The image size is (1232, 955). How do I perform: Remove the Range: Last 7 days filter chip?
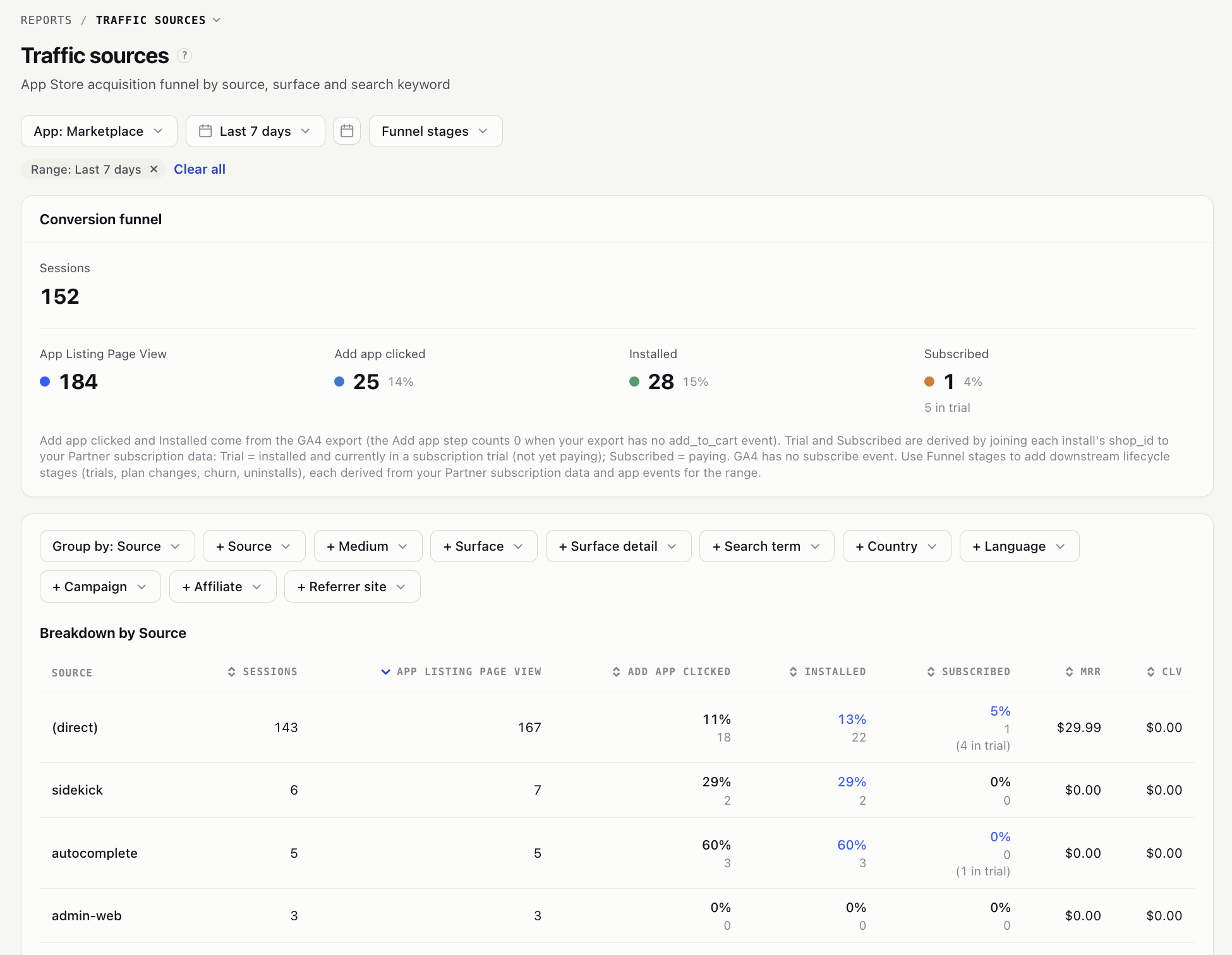coord(154,169)
